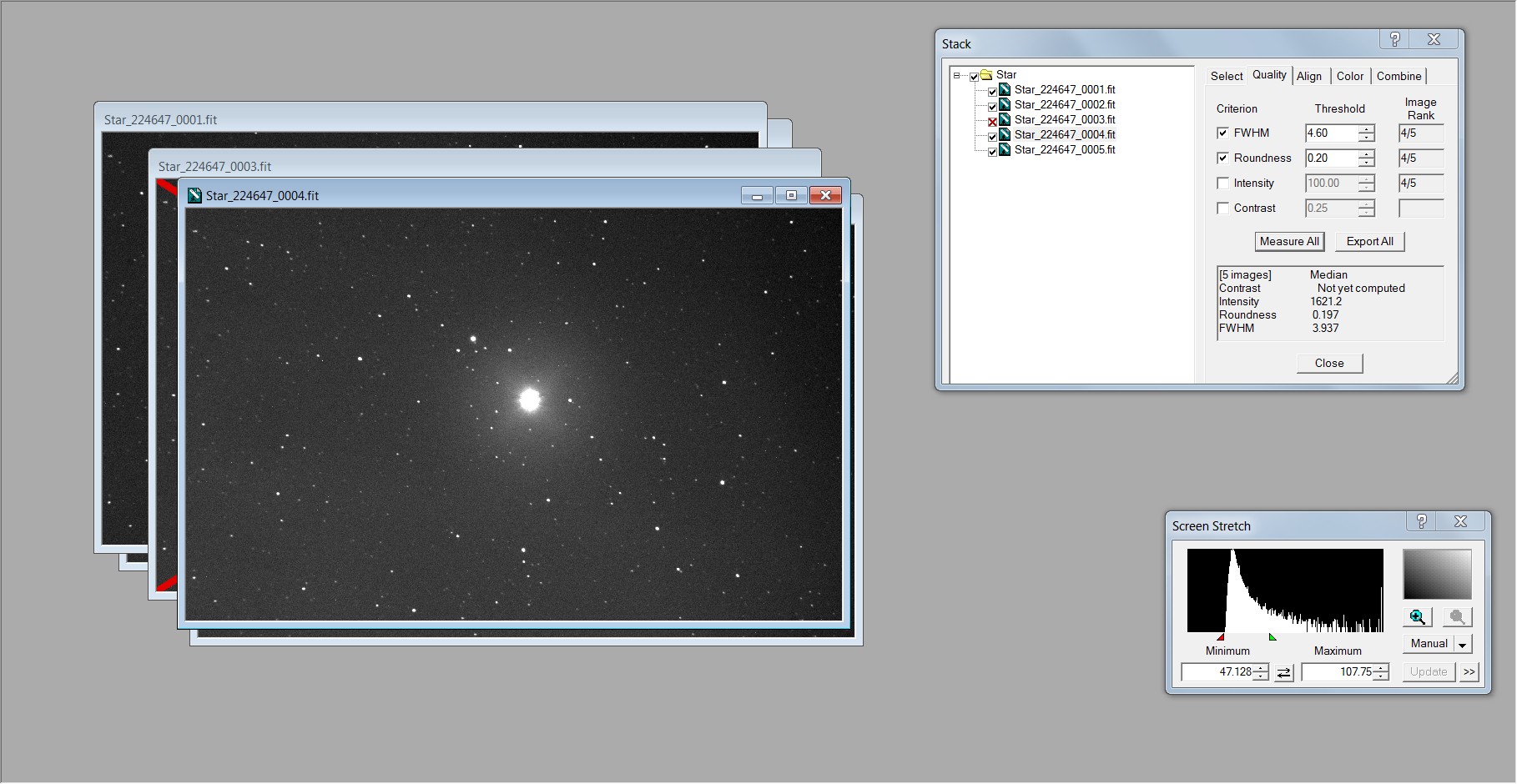Uncheck Star_224647_0005.fit in the tree
The width and height of the screenshot is (1517, 784).
992,151
